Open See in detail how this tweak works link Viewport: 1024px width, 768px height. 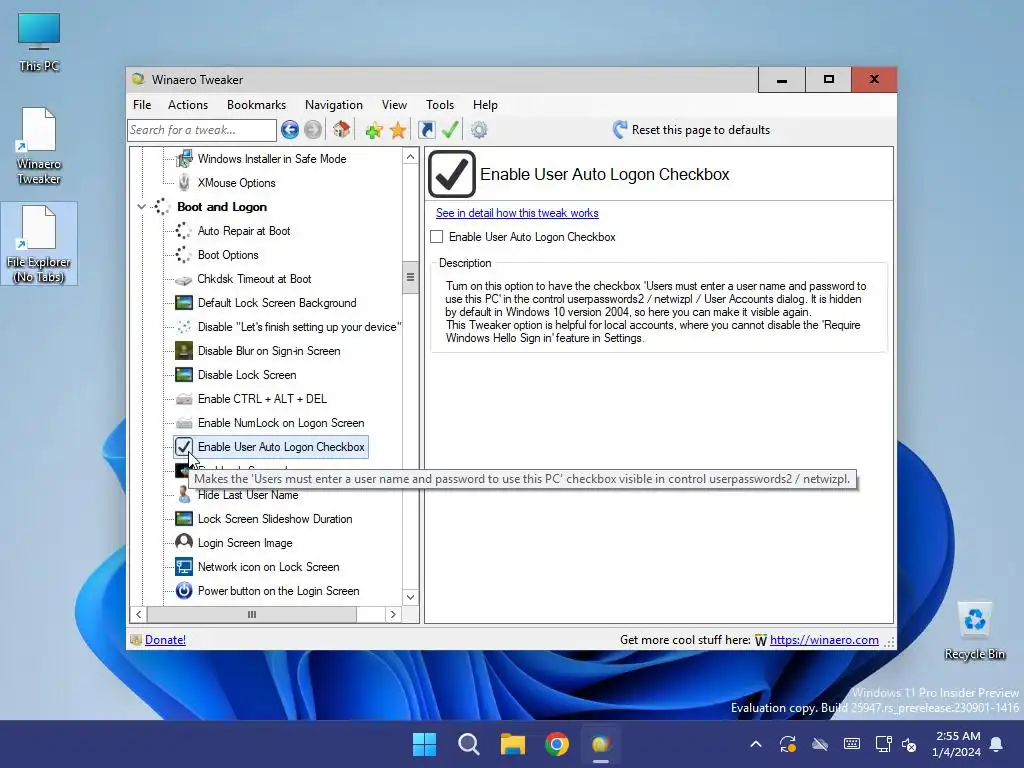(x=517, y=213)
